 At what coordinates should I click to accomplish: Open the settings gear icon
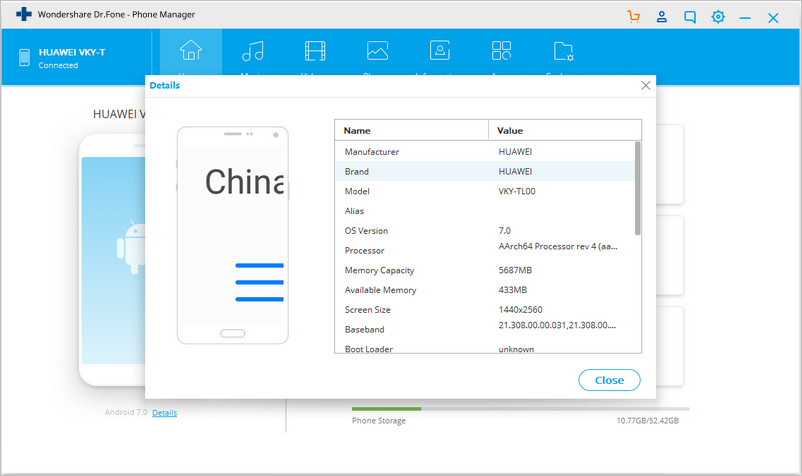point(718,17)
